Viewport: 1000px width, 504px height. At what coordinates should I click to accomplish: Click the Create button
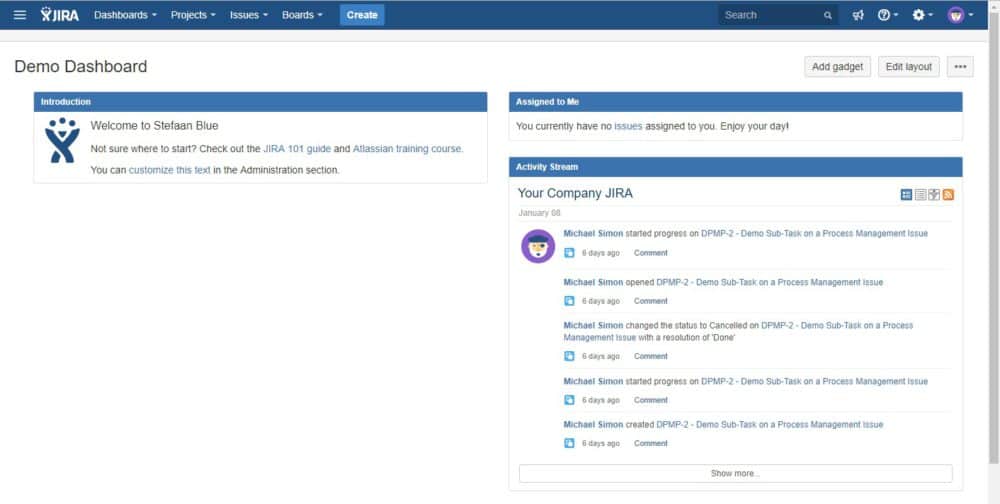(362, 15)
